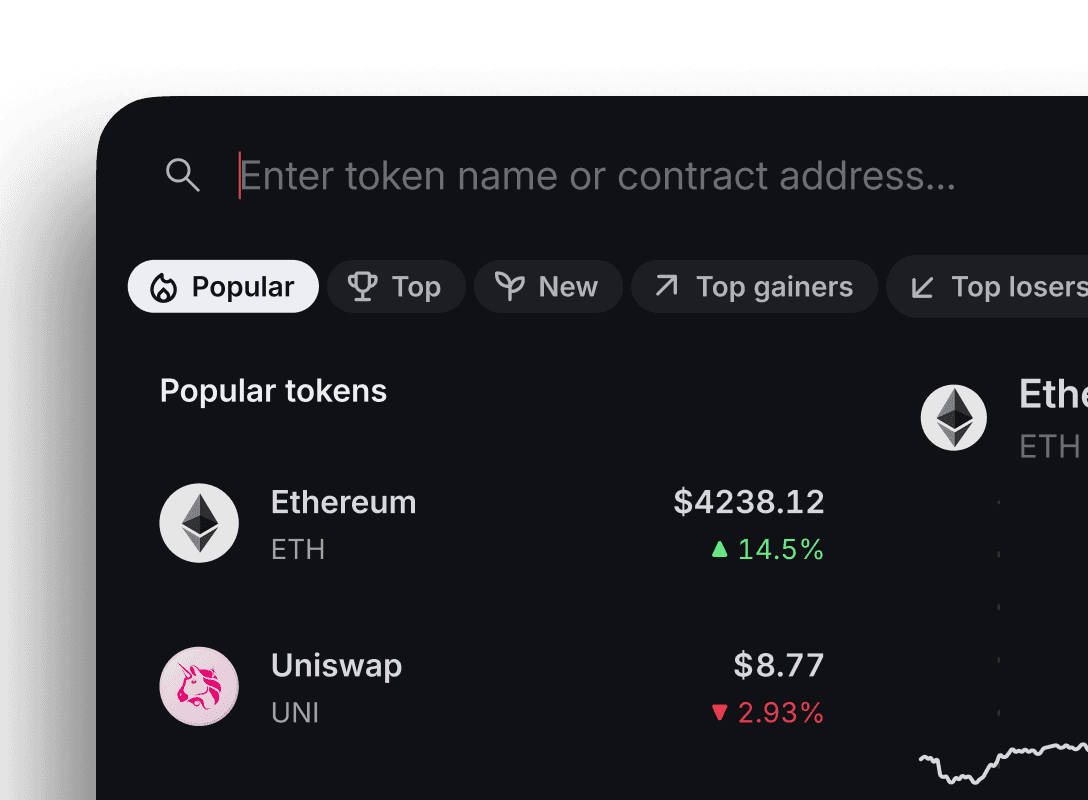
Task: Toggle the Popular filter chip off
Action: point(222,286)
